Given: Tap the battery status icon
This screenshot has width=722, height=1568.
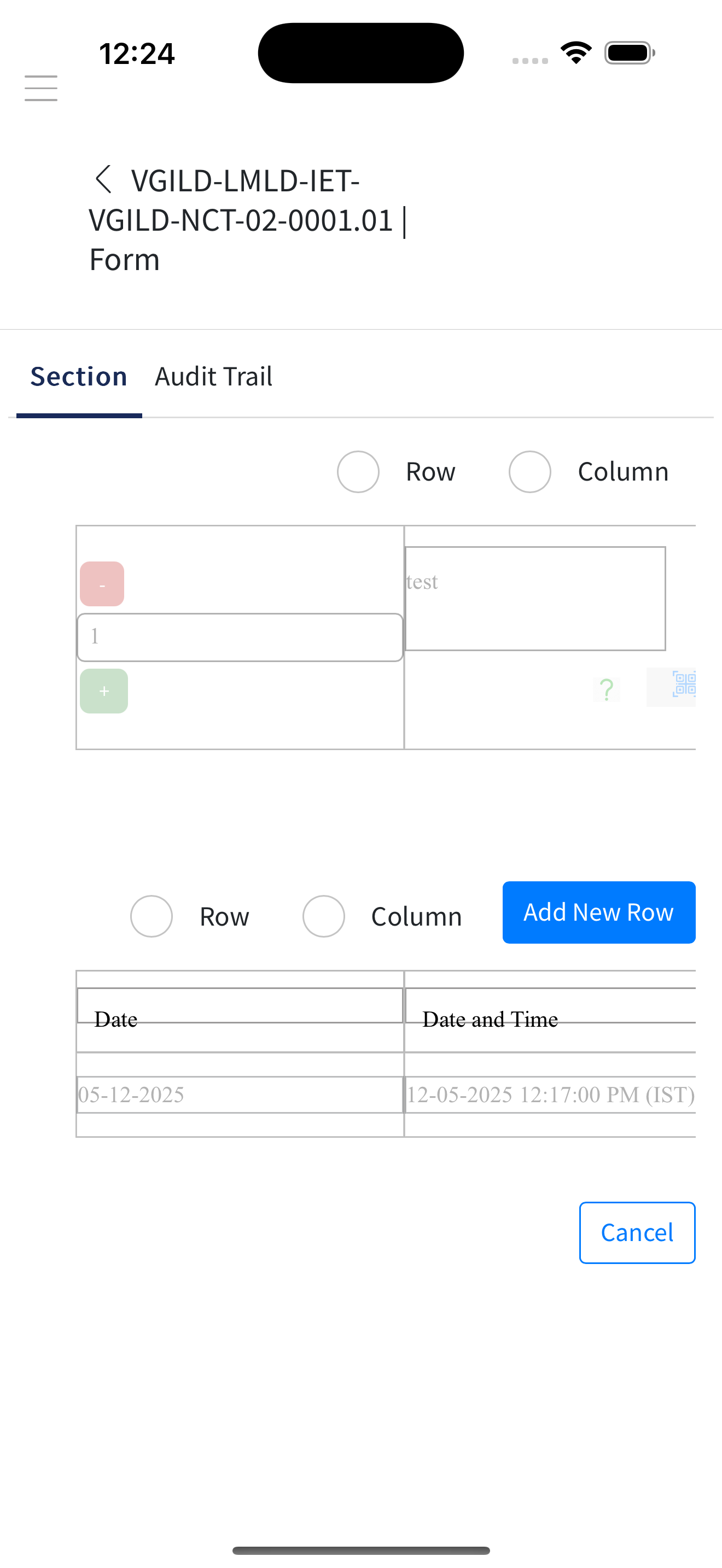Looking at the screenshot, I should click(630, 53).
